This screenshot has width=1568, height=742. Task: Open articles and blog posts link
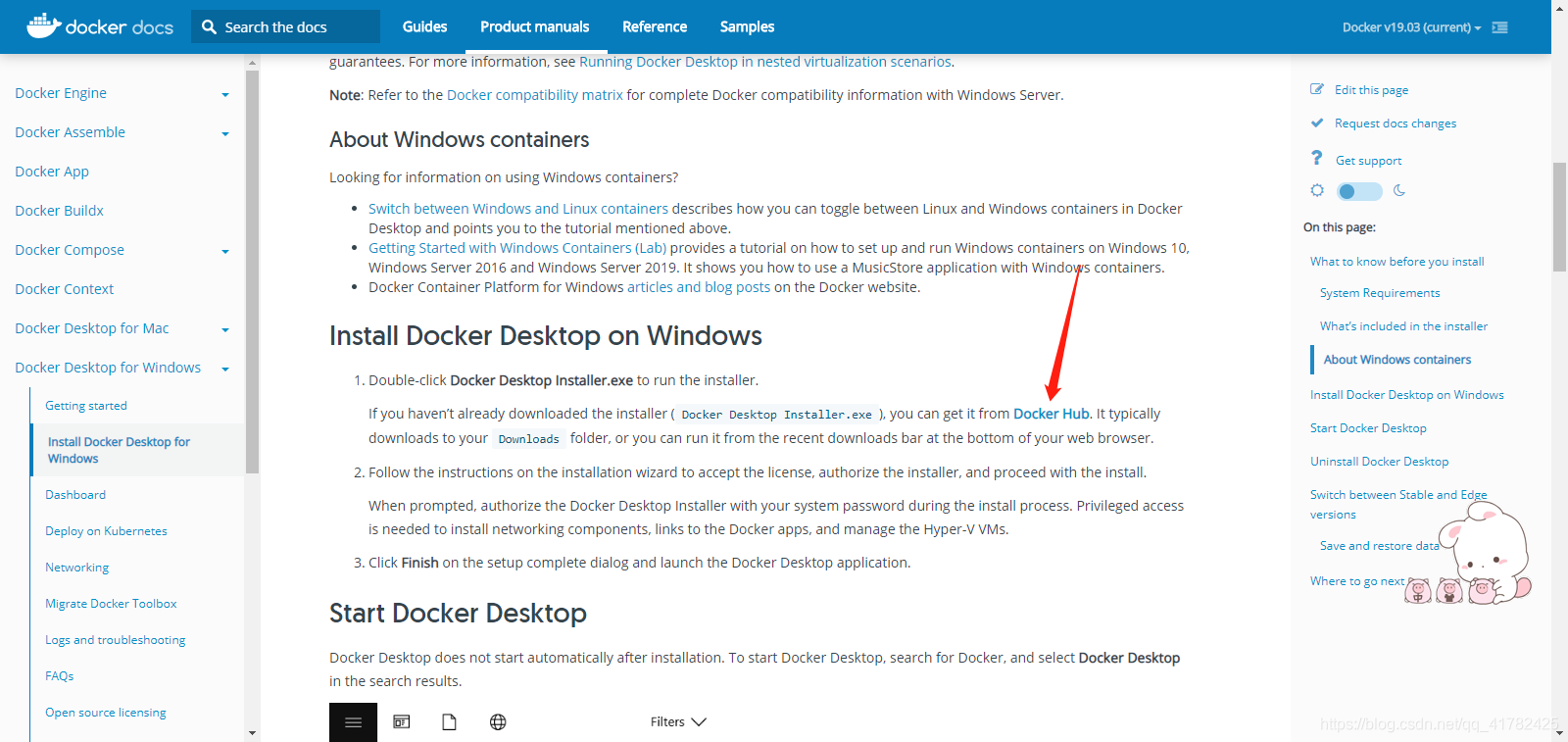699,287
